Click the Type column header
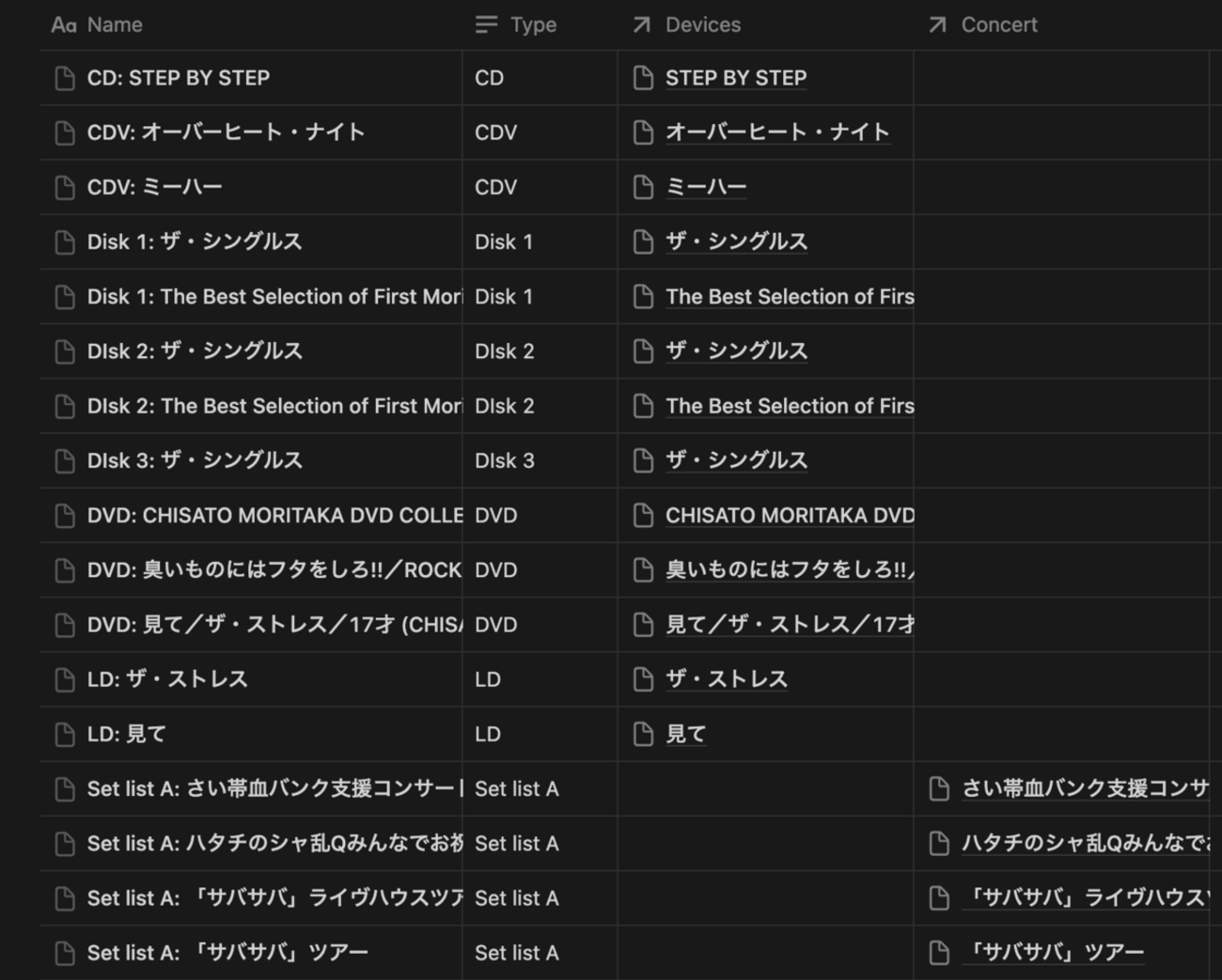Image resolution: width=1222 pixels, height=980 pixels. point(540,24)
